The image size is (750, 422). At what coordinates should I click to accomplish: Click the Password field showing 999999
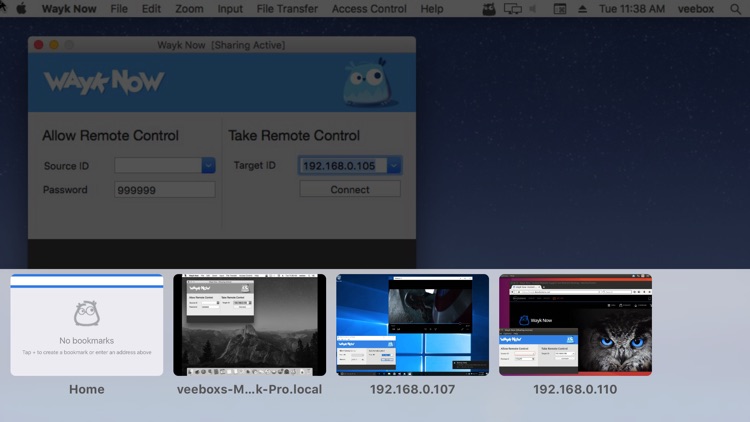pos(165,190)
